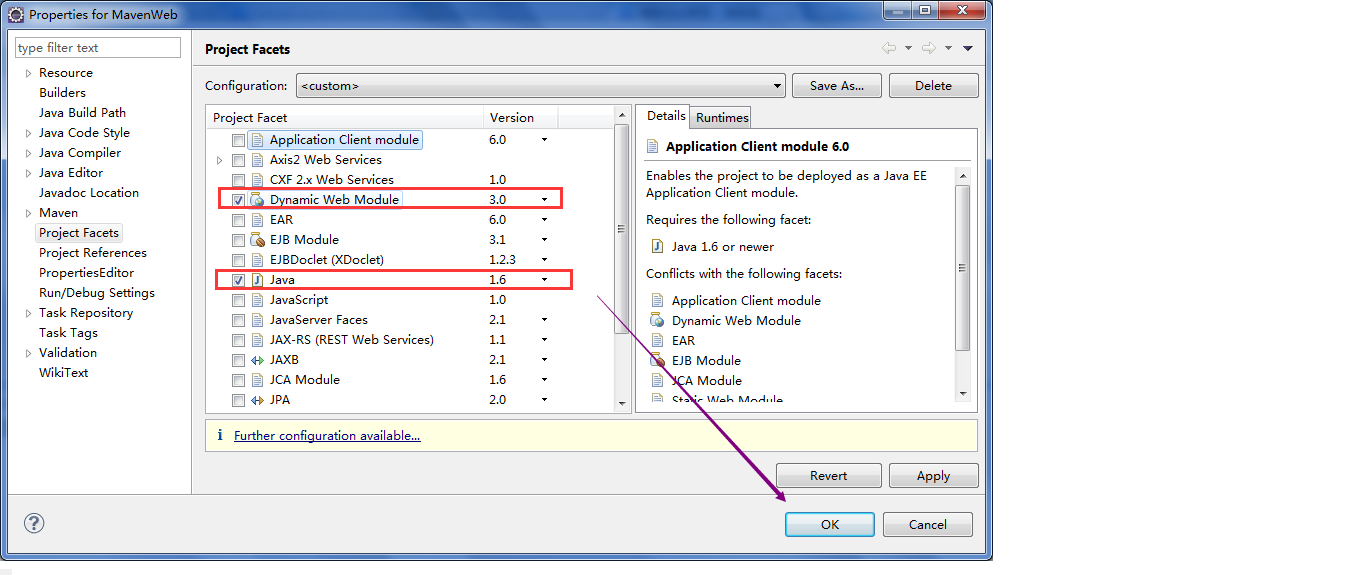The image size is (1360, 575).
Task: Click the Java facet icon
Action: (257, 280)
